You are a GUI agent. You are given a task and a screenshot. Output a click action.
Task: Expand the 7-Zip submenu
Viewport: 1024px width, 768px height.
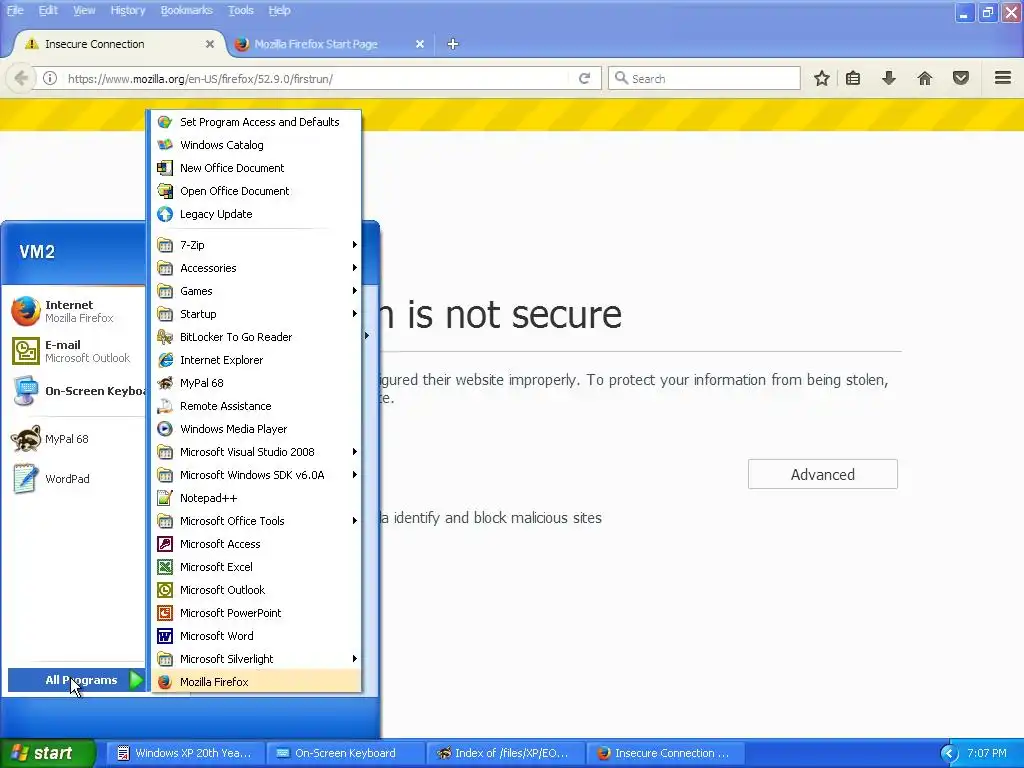257,245
